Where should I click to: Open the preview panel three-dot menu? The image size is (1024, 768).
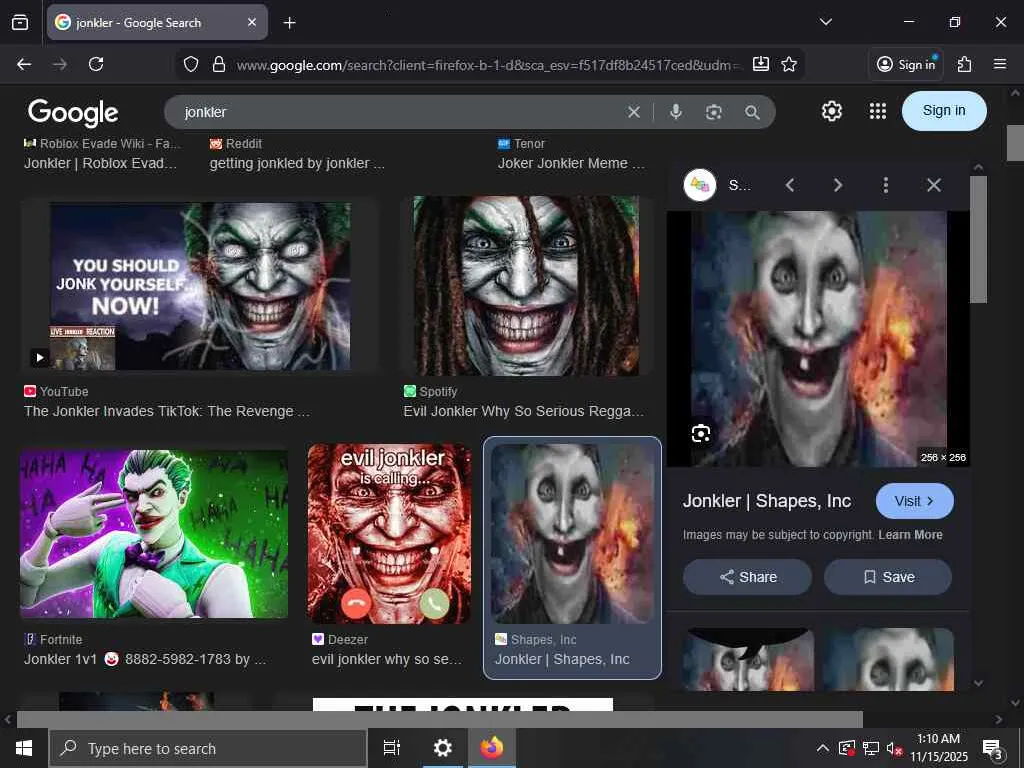(x=886, y=185)
